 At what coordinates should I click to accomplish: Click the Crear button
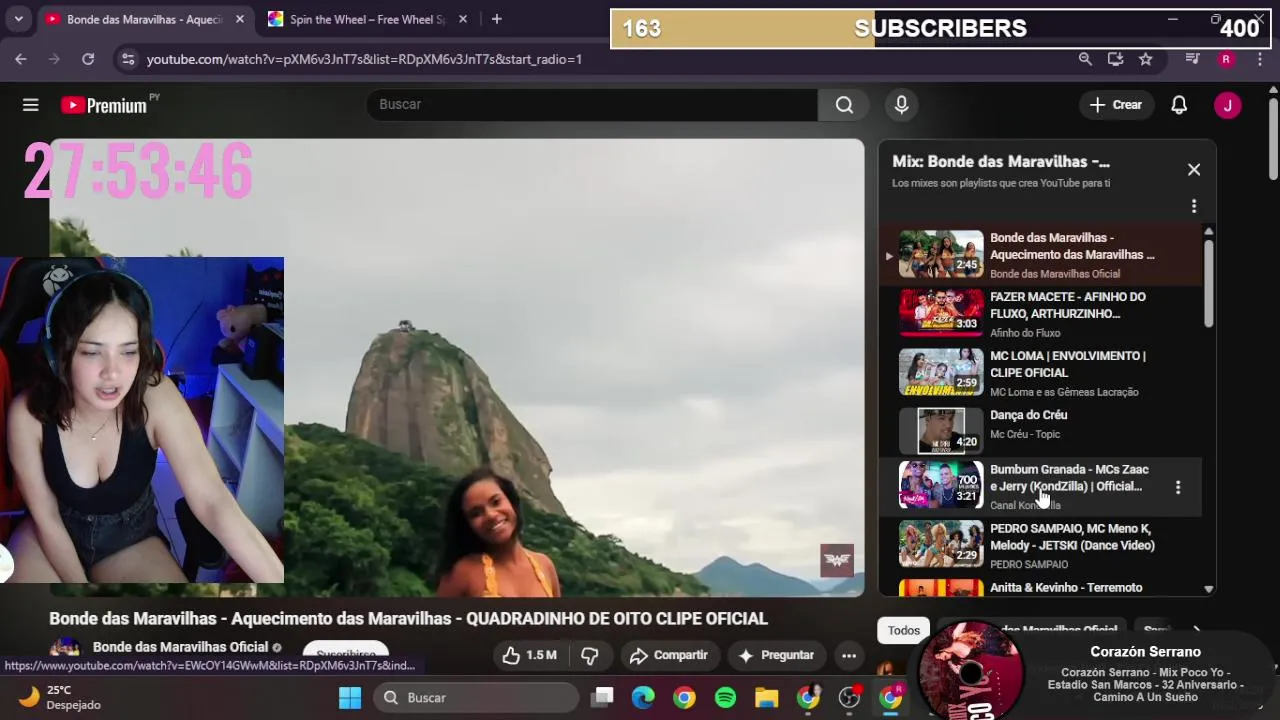coord(1116,105)
